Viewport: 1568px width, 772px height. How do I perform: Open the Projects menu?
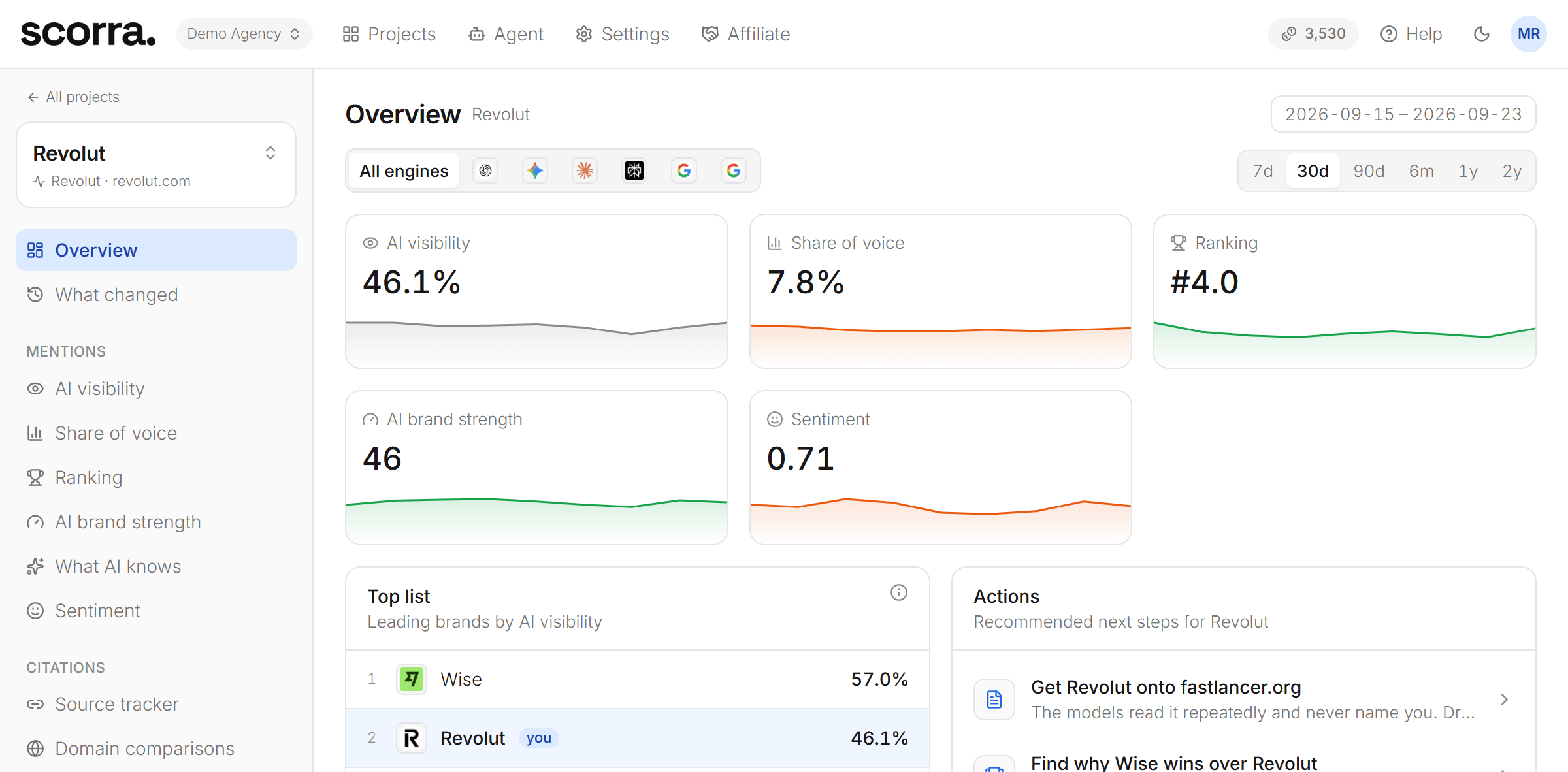(389, 34)
